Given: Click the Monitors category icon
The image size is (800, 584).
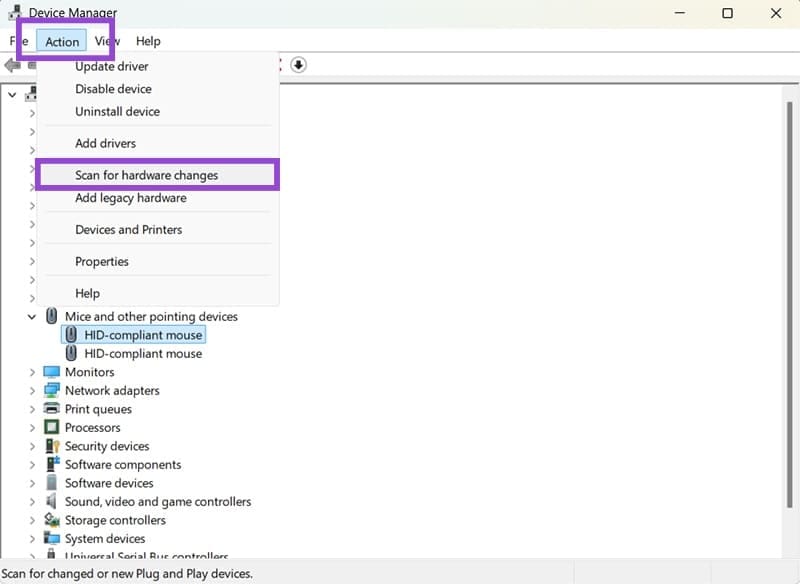Looking at the screenshot, I should pos(51,371).
